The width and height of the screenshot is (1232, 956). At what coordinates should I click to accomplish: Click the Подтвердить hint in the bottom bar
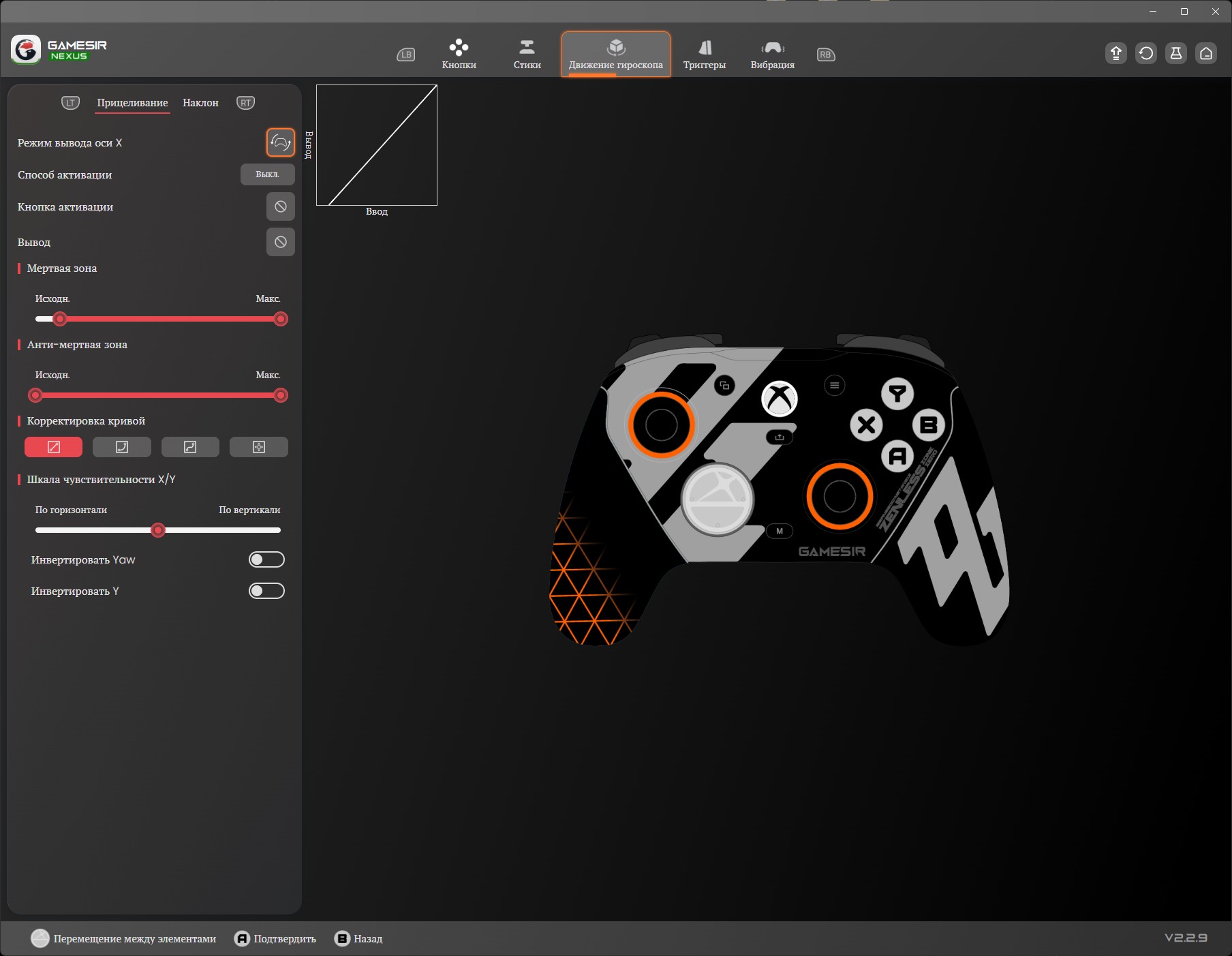coord(275,939)
